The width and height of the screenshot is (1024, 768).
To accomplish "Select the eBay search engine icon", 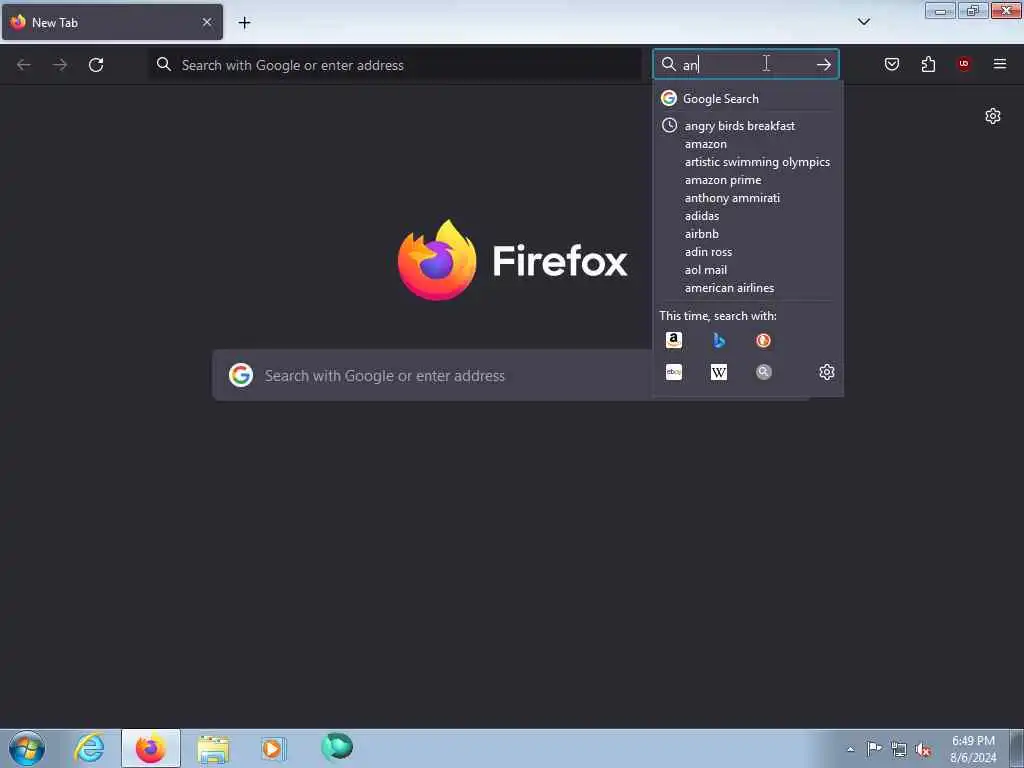I will [x=673, y=372].
